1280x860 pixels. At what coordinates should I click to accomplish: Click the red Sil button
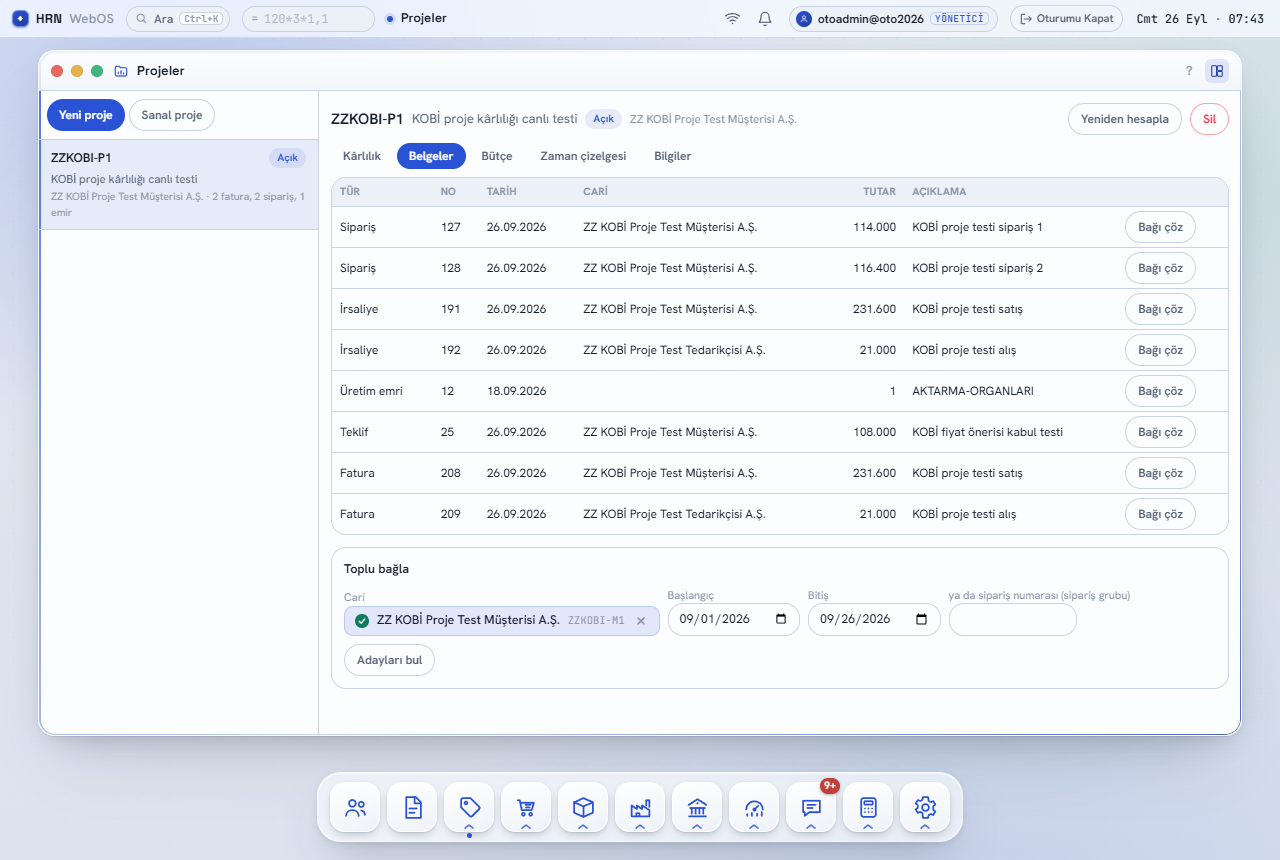coord(1209,119)
